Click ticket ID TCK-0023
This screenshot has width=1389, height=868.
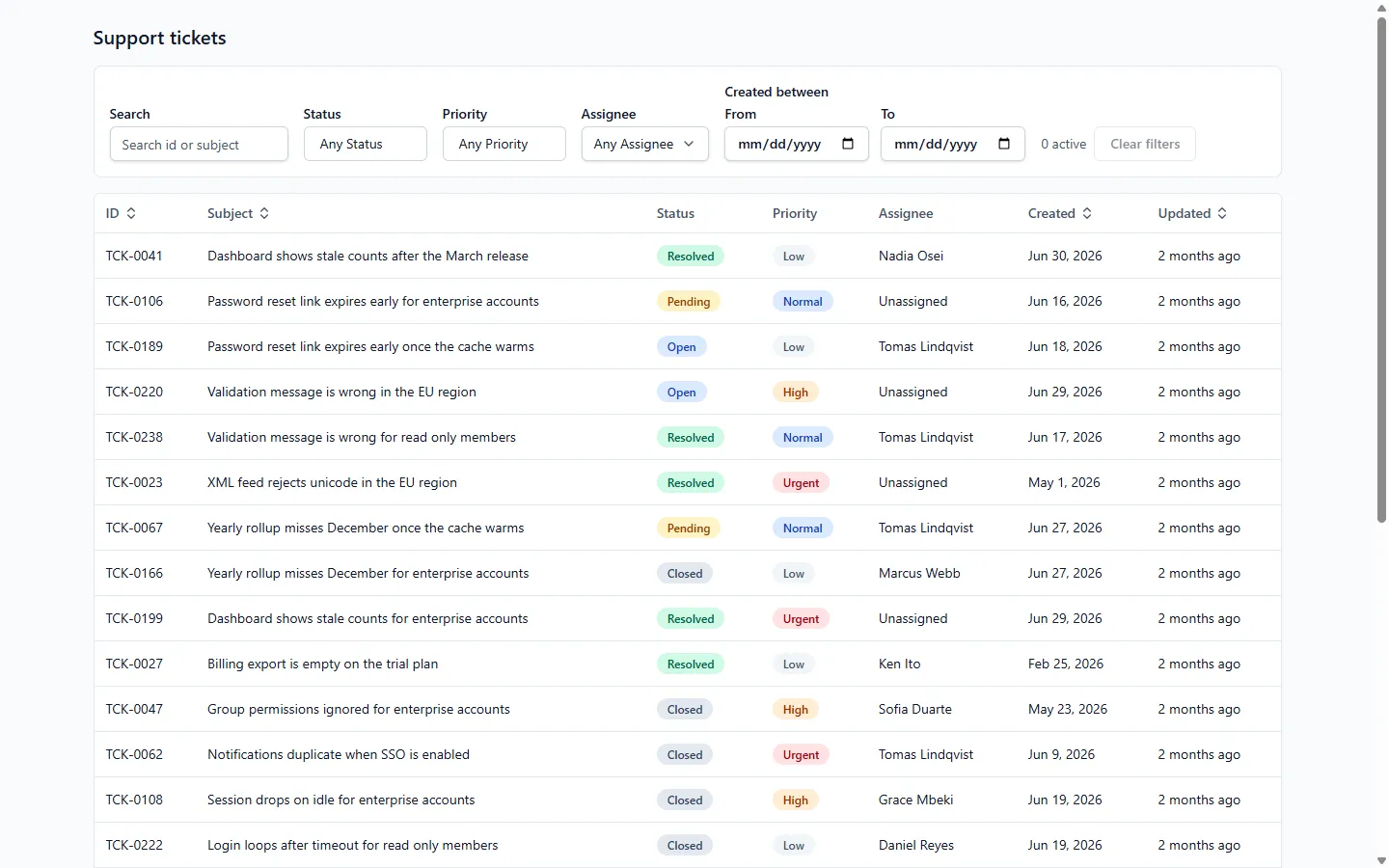(134, 482)
